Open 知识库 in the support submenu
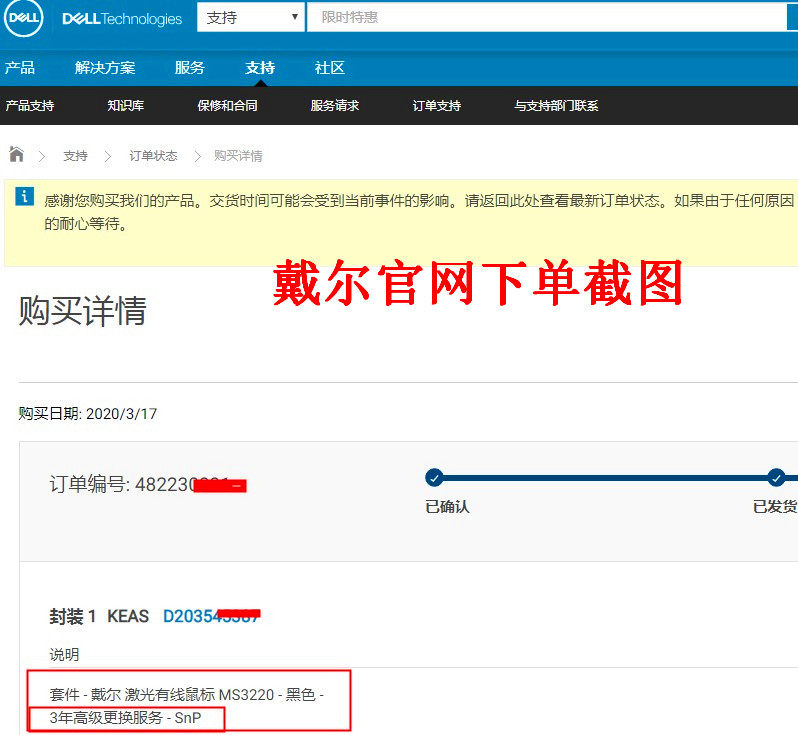Viewport: 798px width, 735px height. pos(125,105)
